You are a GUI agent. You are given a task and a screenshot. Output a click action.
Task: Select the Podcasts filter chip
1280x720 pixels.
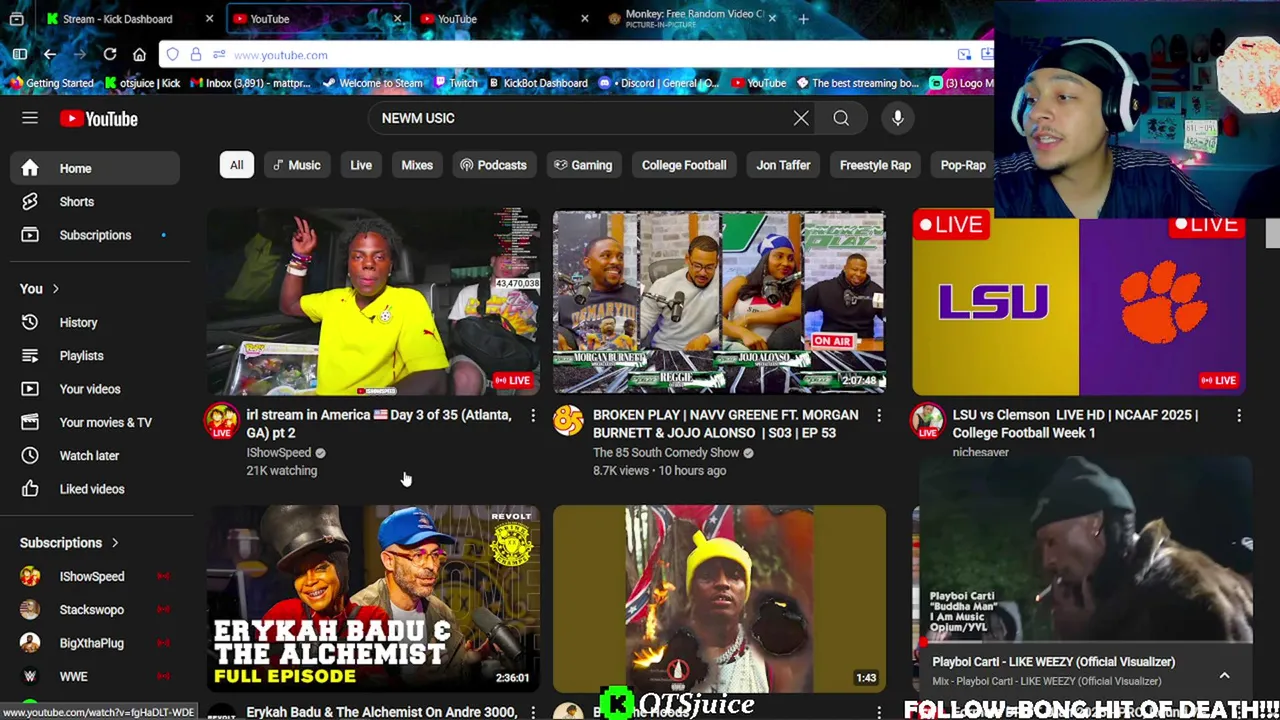pyautogui.click(x=493, y=165)
